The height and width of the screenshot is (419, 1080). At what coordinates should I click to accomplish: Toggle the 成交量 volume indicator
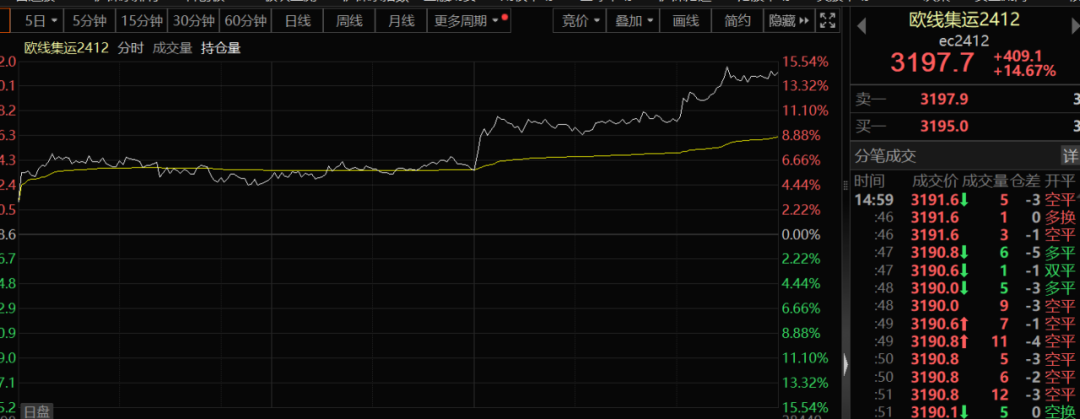(172, 47)
